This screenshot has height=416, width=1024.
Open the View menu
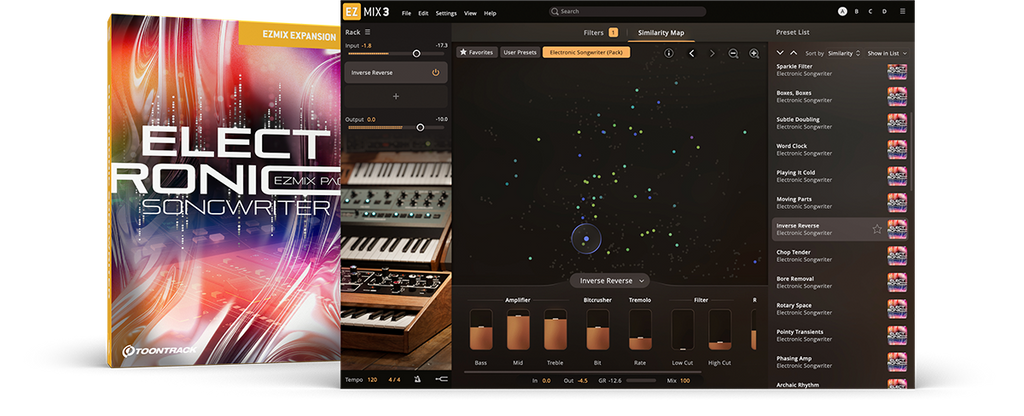click(x=470, y=13)
